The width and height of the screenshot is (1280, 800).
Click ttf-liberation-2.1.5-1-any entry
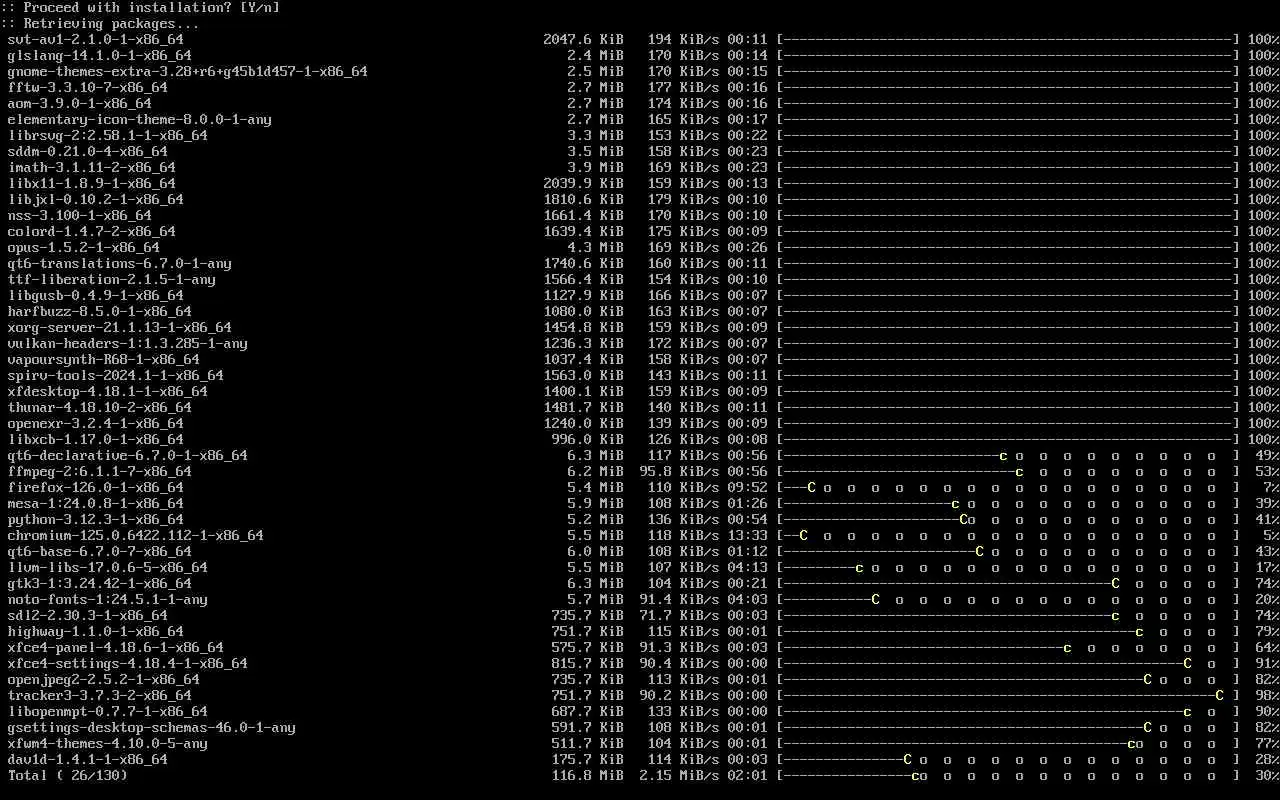pyautogui.click(x=112, y=280)
